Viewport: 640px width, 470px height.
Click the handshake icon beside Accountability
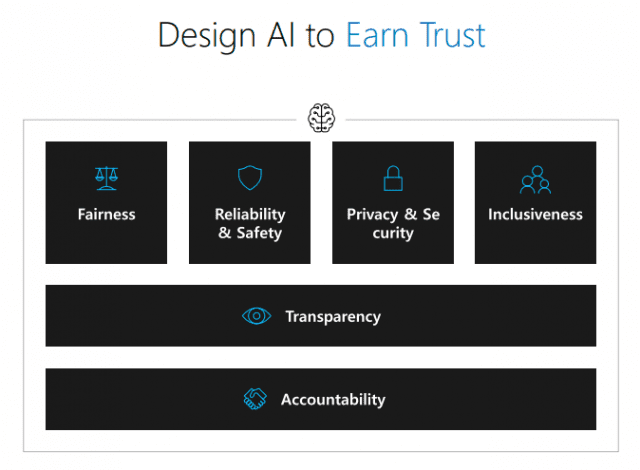[255, 399]
